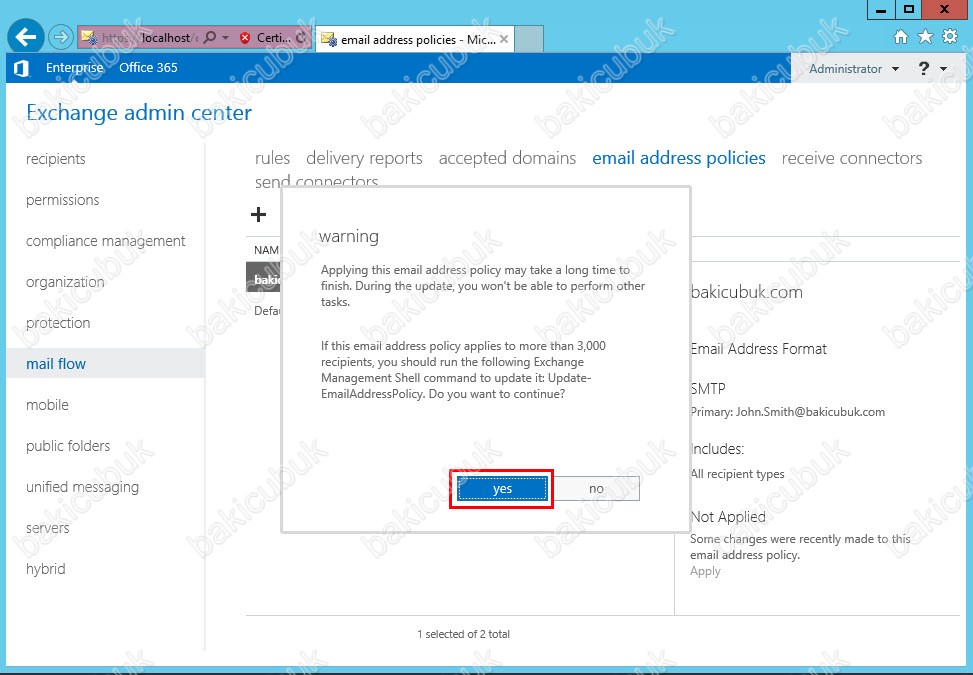The width and height of the screenshot is (973, 675).
Task: Open organization section
Action: [x=65, y=282]
